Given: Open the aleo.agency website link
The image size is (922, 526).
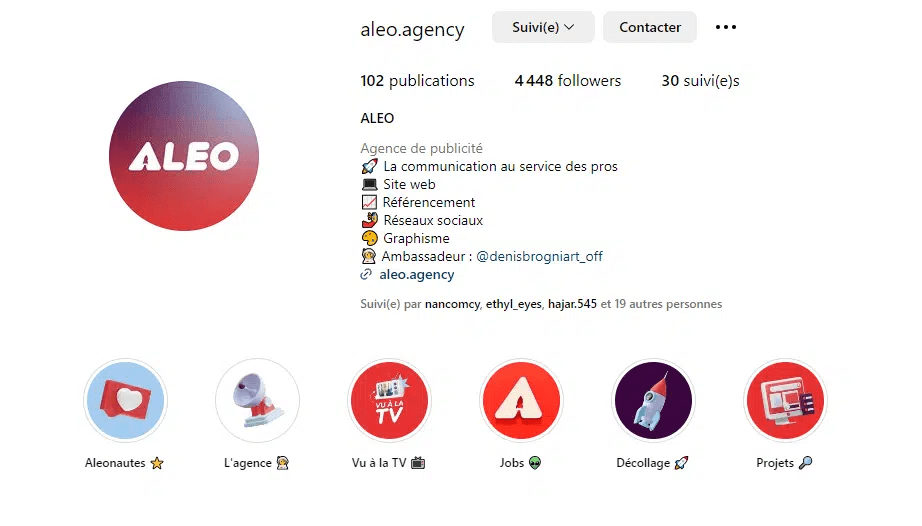Looking at the screenshot, I should pyautogui.click(x=417, y=274).
